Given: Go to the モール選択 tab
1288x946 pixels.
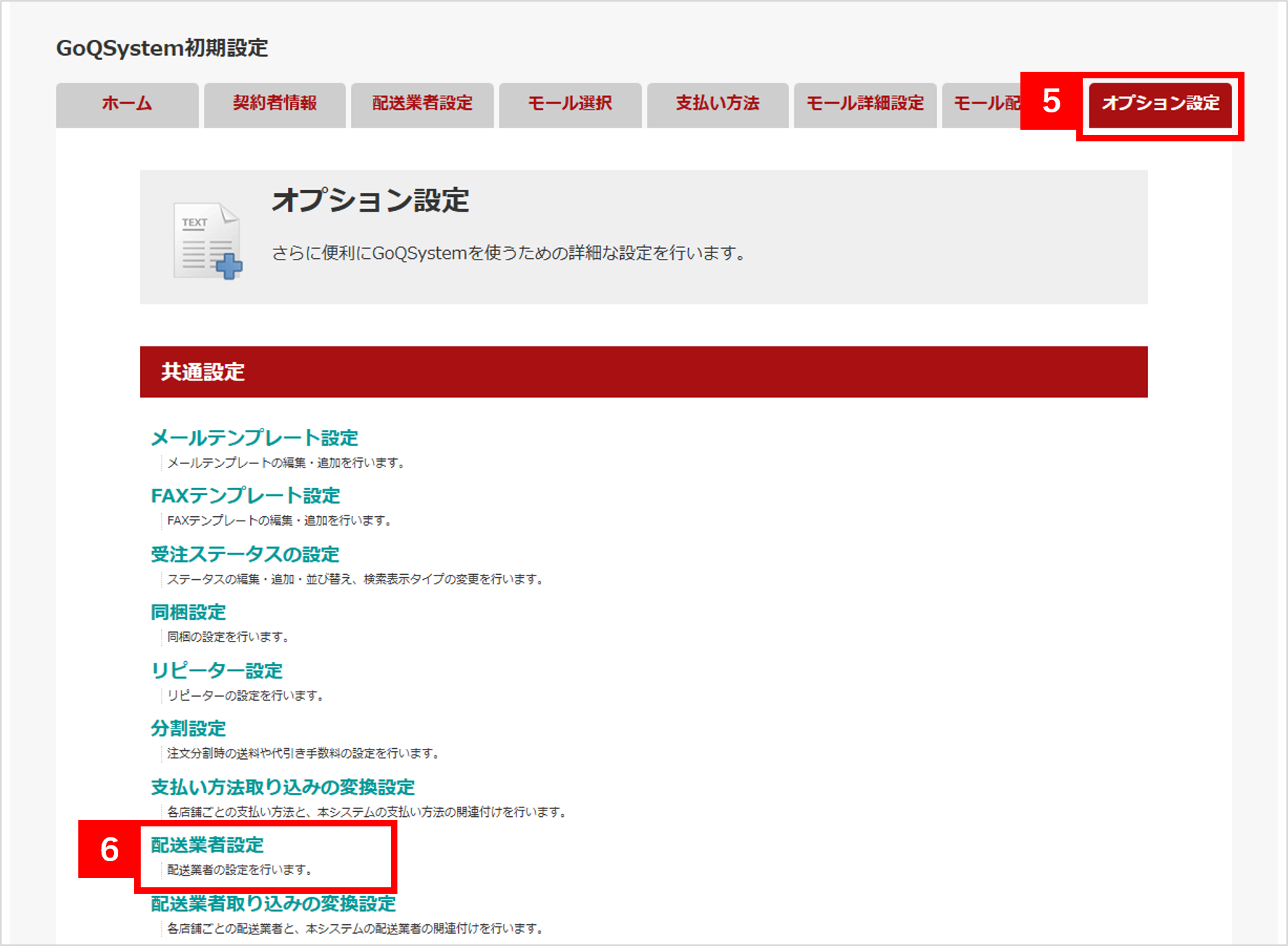Looking at the screenshot, I should [x=570, y=104].
